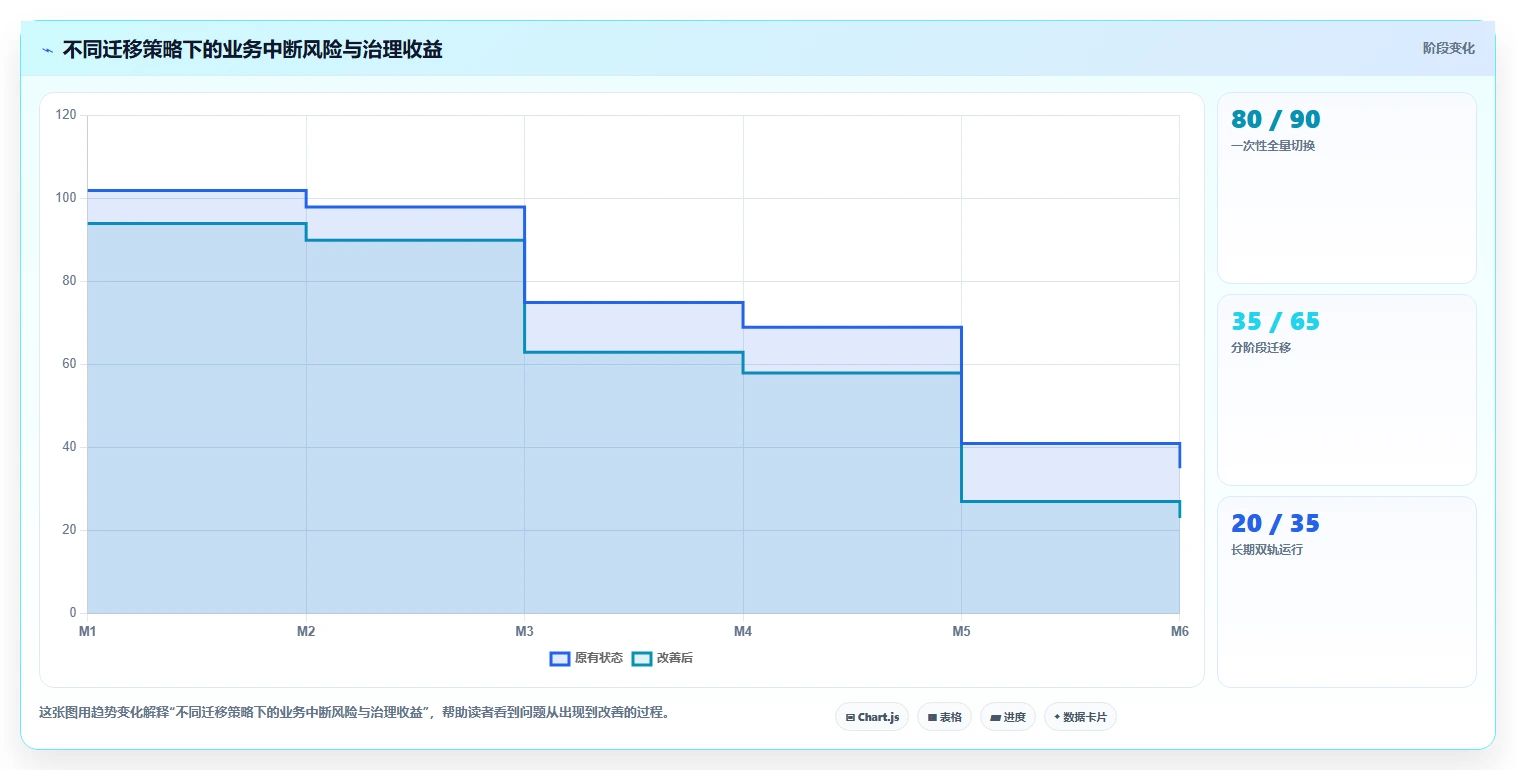
Task: Click the 80 y-axis value
Action: 69,281
